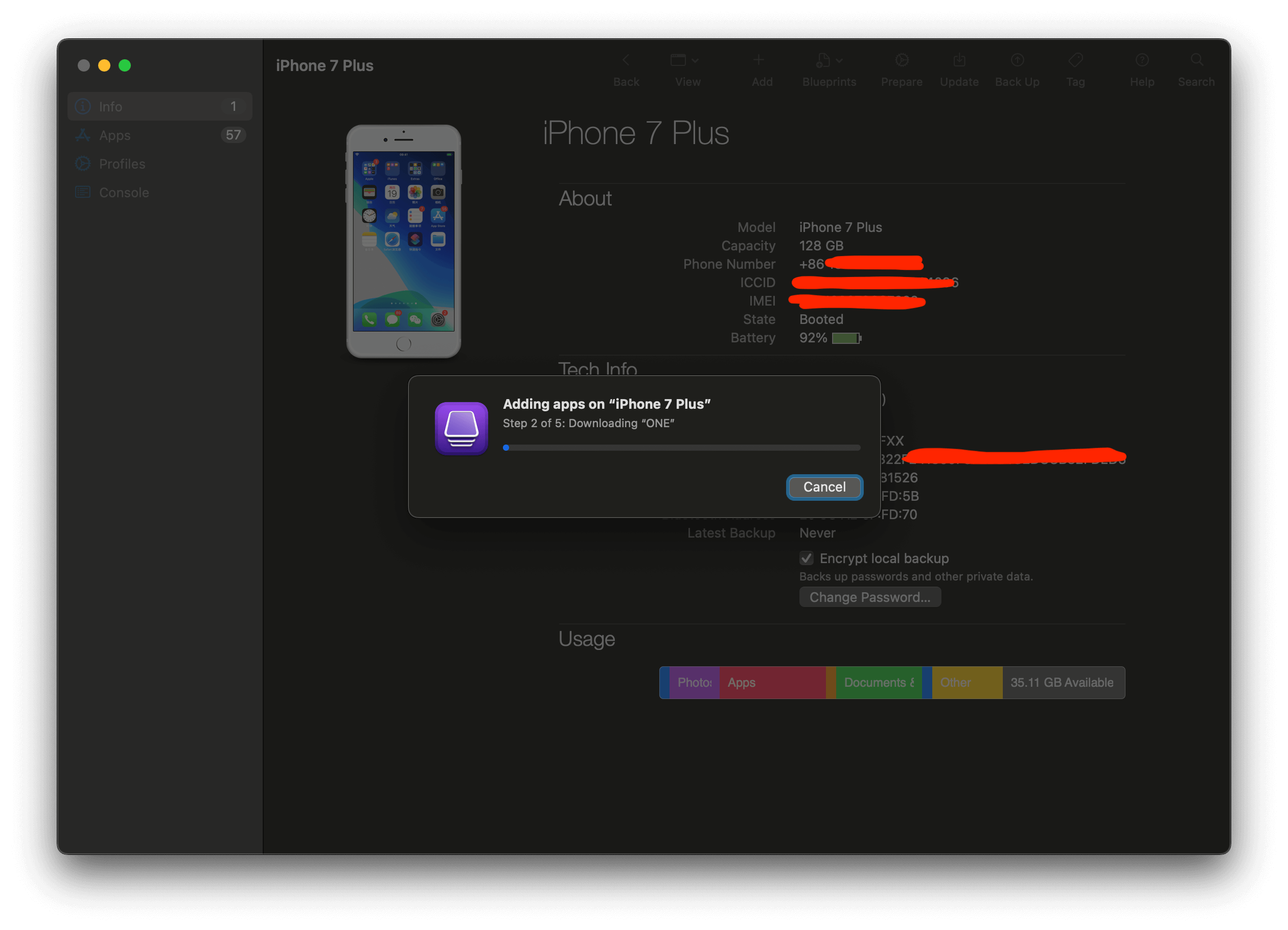Screen dimensions: 1288x930
Task: Click the Update toolbar icon
Action: coord(959,60)
